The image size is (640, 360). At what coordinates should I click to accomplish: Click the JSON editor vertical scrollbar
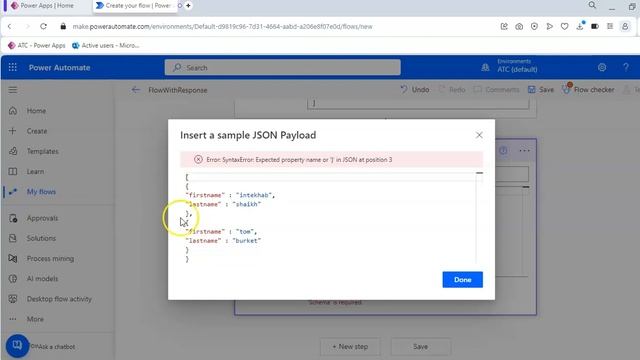click(x=480, y=218)
